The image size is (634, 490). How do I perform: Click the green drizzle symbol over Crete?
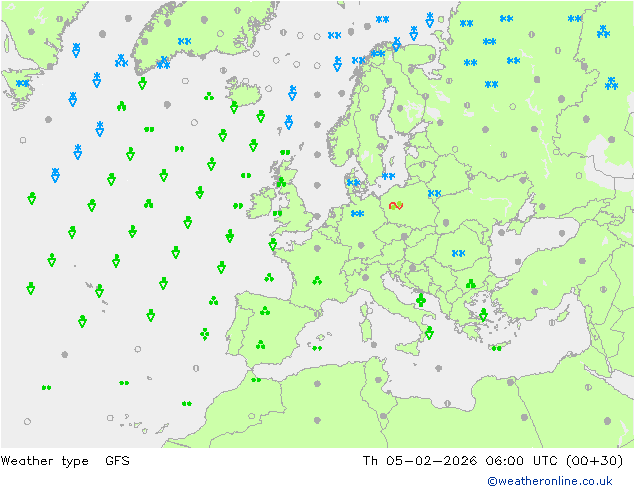[x=497, y=348]
